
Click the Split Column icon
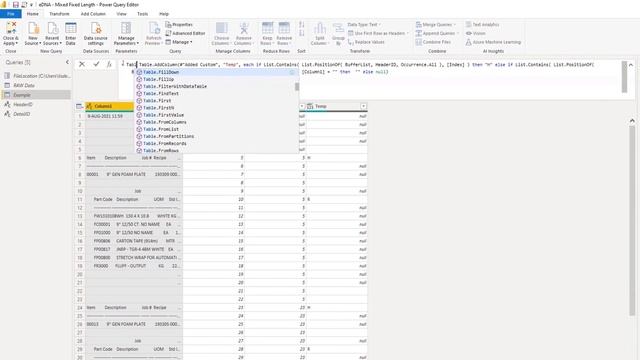tap(320, 33)
